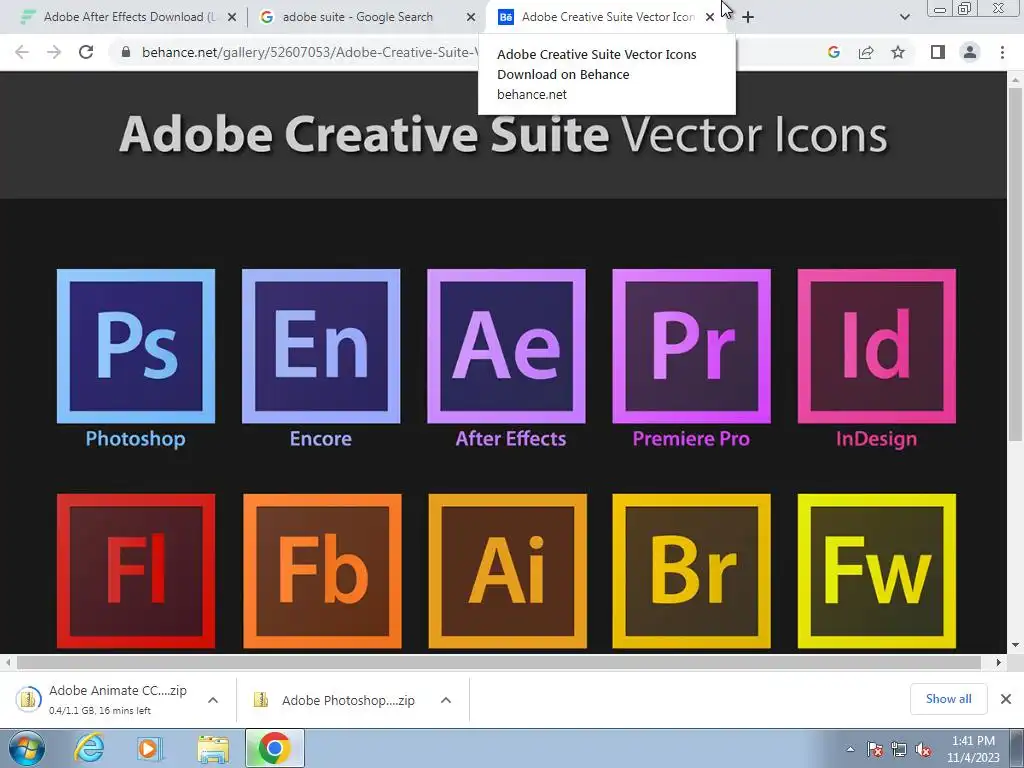Bookmark this page with the star icon
The height and width of the screenshot is (768, 1024).
point(898,52)
